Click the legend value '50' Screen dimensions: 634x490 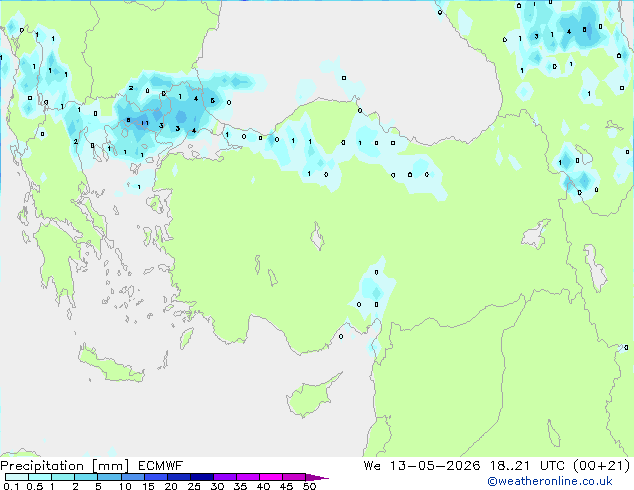tap(310, 486)
